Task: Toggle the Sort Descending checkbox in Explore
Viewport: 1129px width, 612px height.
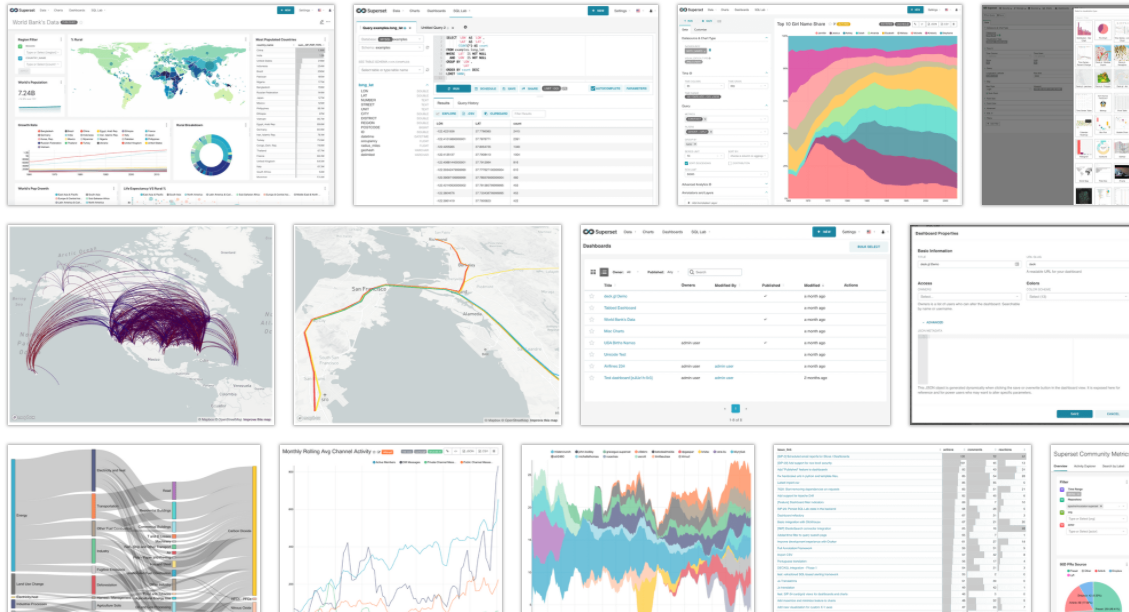Action: point(686,162)
